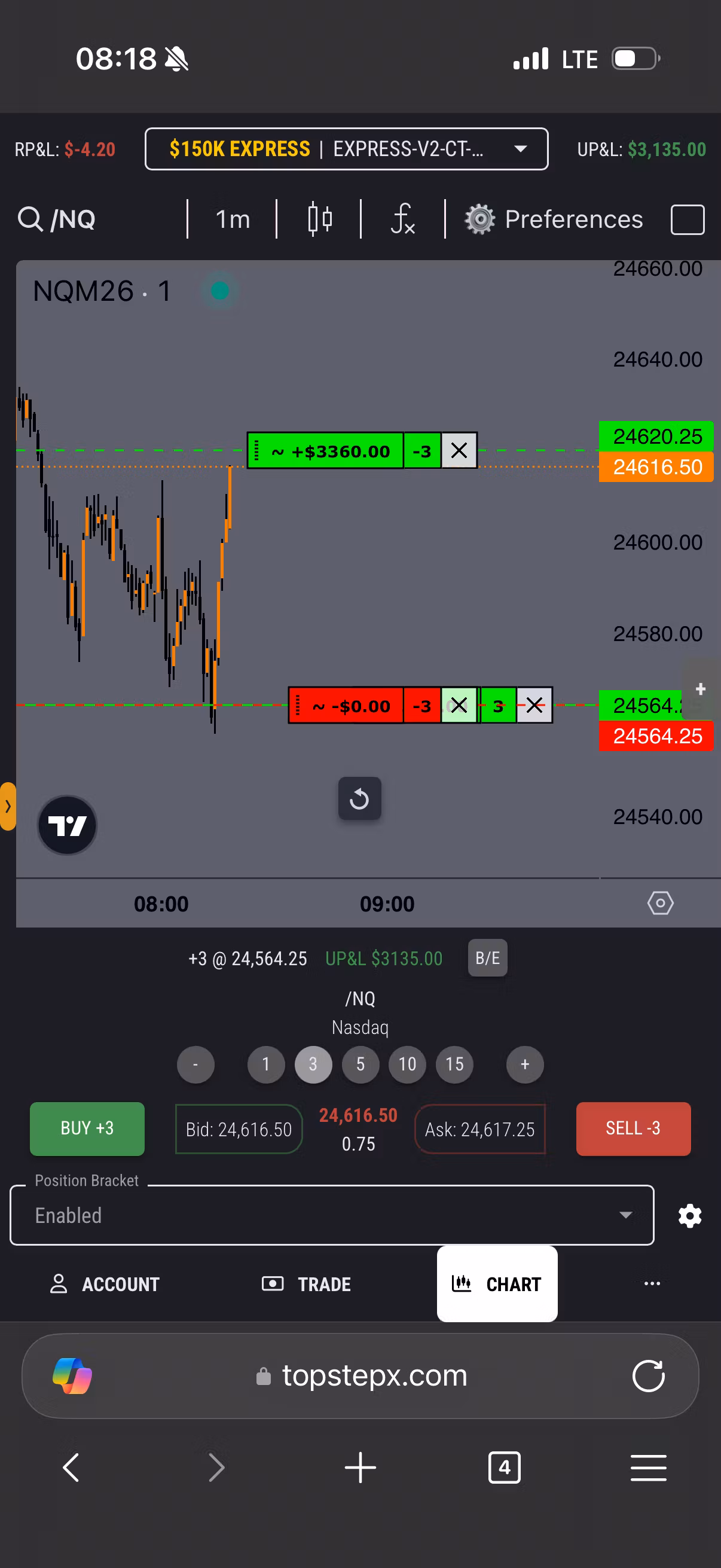This screenshot has width=721, height=1568.
Task: Click the SELL -3 button
Action: pos(633,1129)
